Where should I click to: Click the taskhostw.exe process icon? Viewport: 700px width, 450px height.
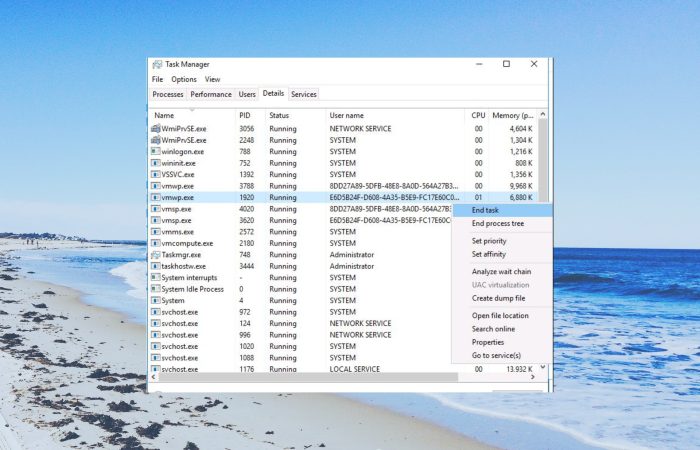tap(155, 266)
